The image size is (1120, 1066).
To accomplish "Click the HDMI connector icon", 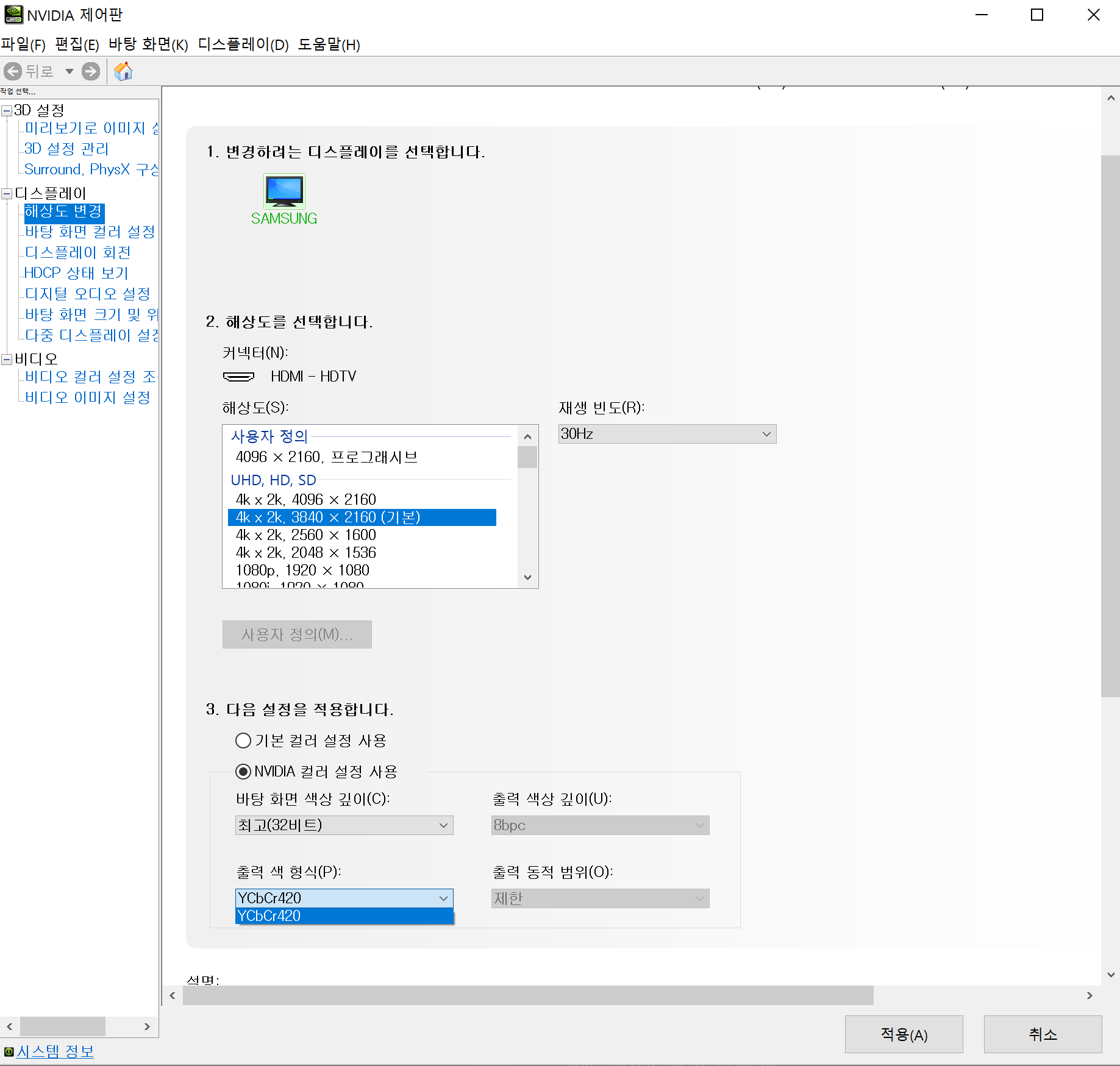I will [239, 377].
